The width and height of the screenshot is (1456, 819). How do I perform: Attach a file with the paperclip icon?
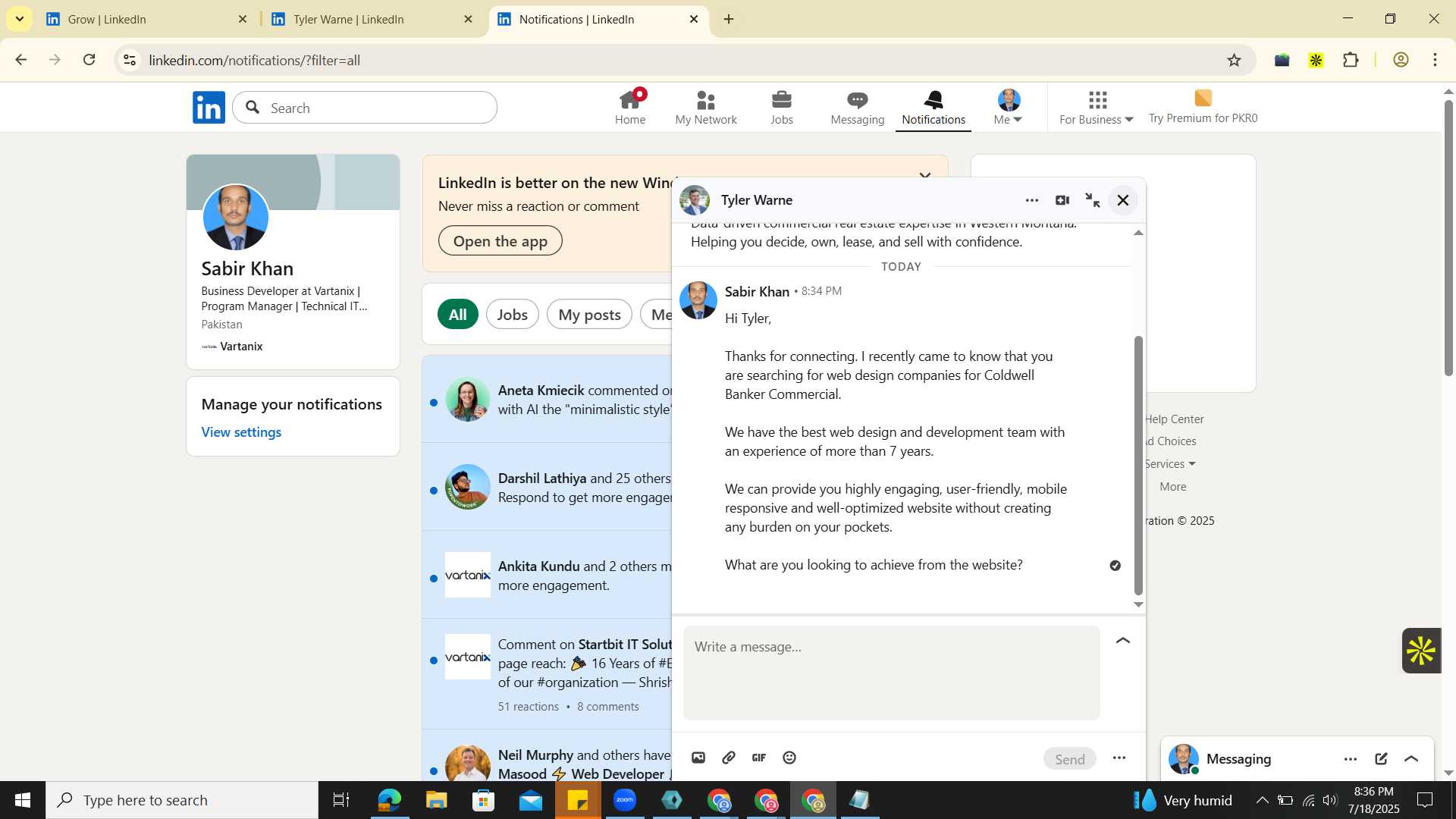click(729, 758)
